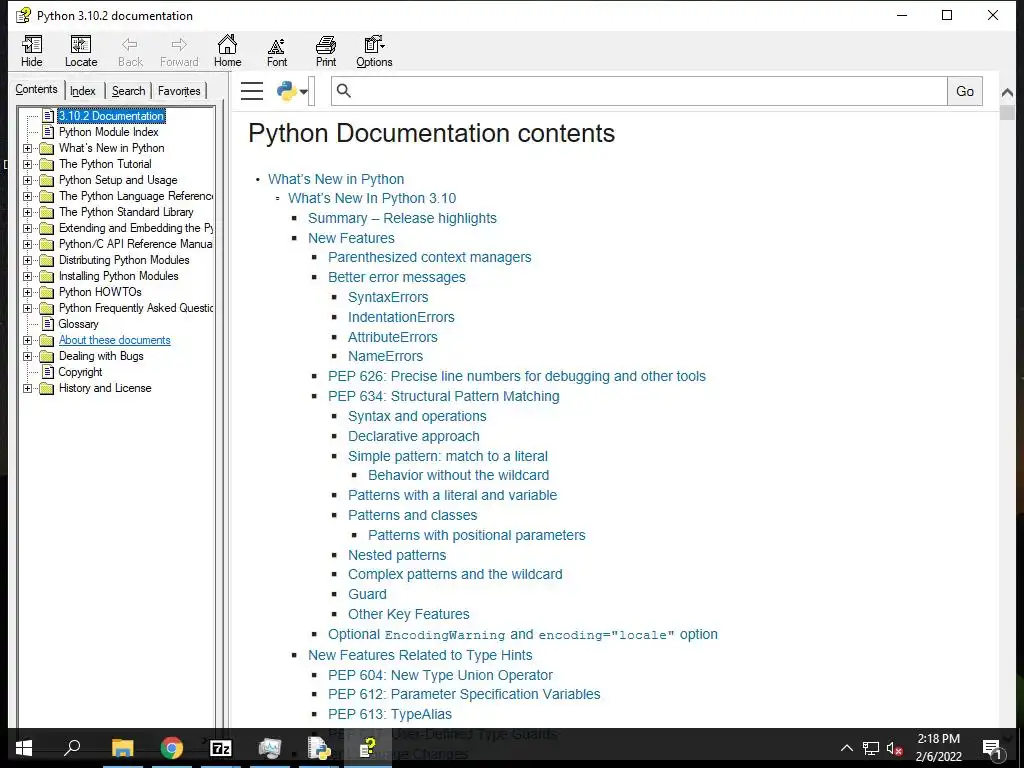1024x768 pixels.
Task: Open the Guard link
Action: tap(367, 594)
